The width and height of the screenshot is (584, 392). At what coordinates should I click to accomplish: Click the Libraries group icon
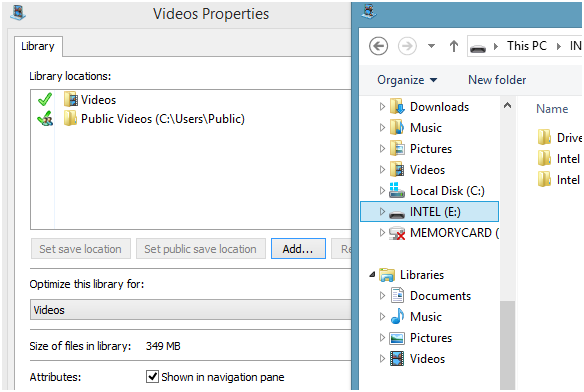[387, 275]
